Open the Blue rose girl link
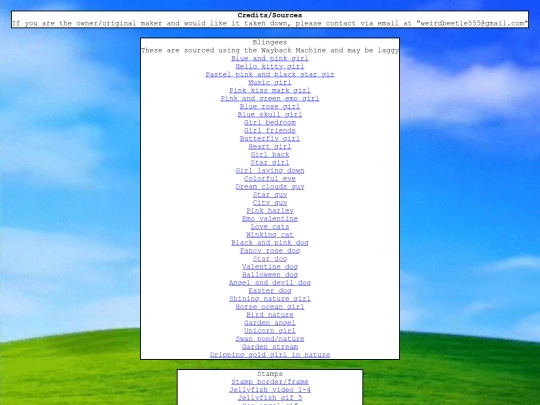This screenshot has height=405, width=540. (x=270, y=106)
